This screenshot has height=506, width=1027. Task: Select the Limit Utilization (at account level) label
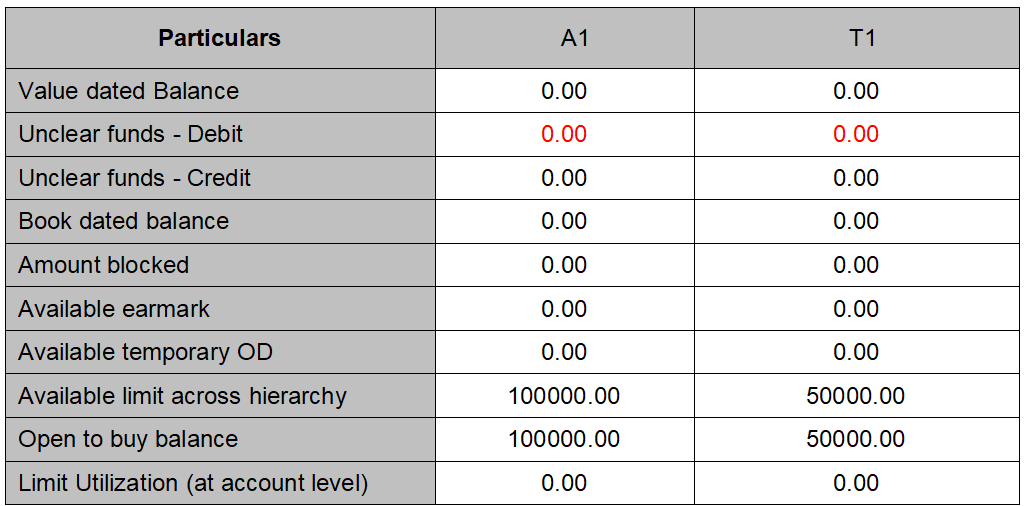point(193,483)
